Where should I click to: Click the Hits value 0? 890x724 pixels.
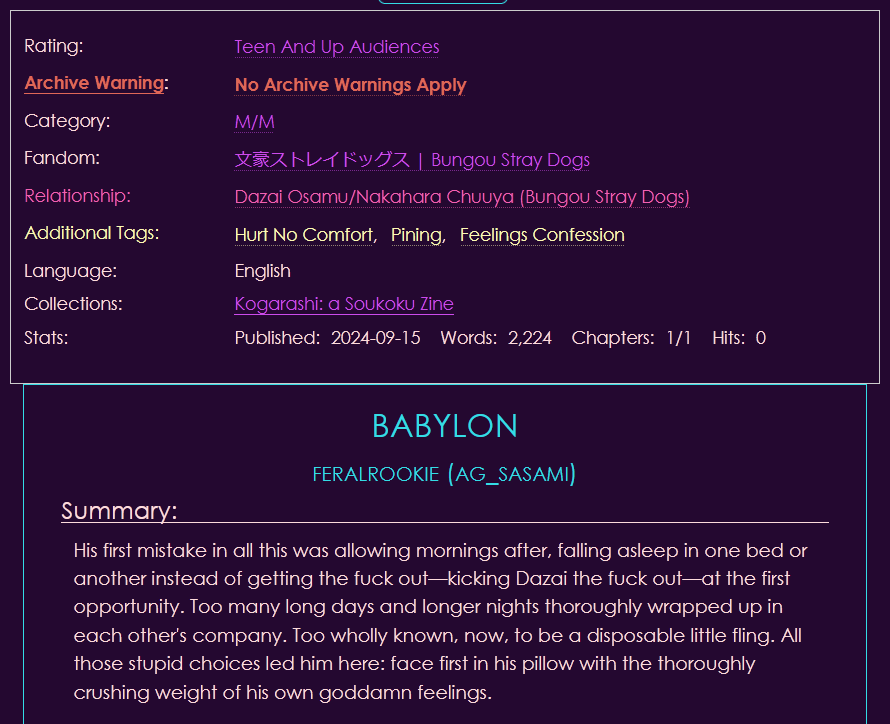click(x=761, y=338)
